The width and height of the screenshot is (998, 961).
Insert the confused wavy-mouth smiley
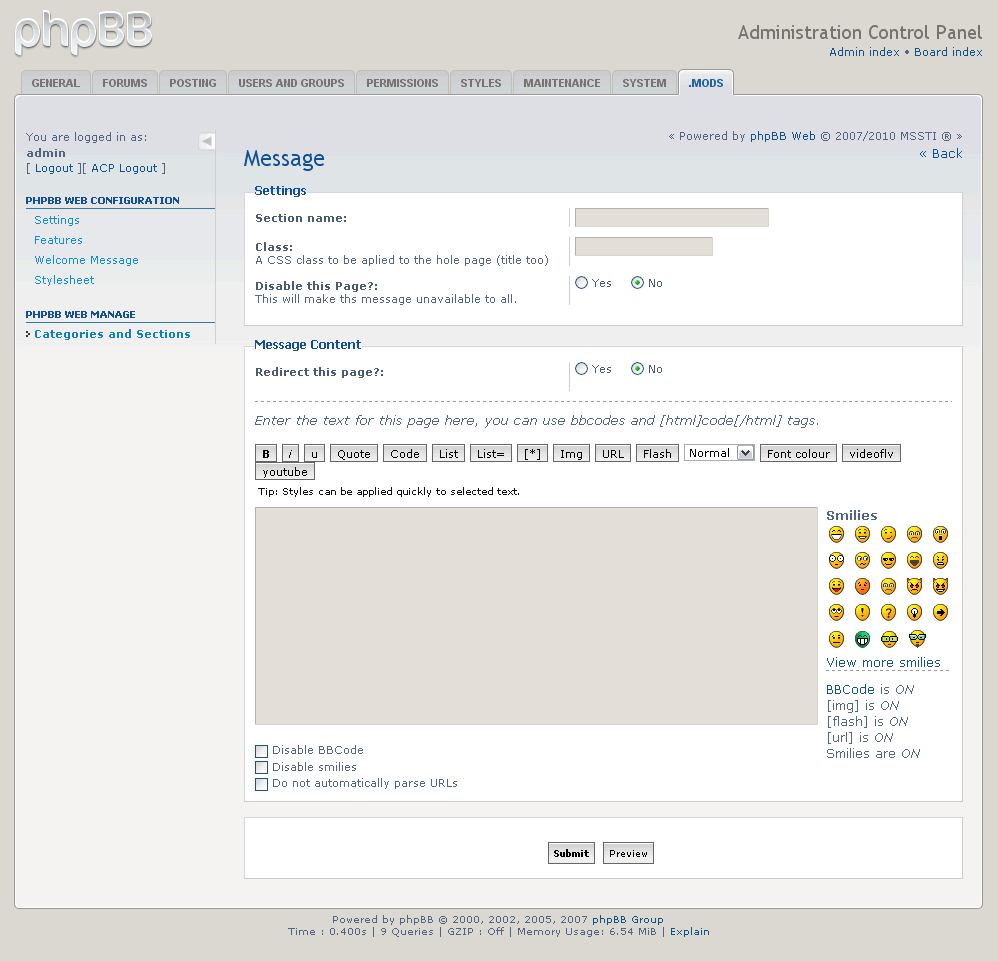(862, 560)
